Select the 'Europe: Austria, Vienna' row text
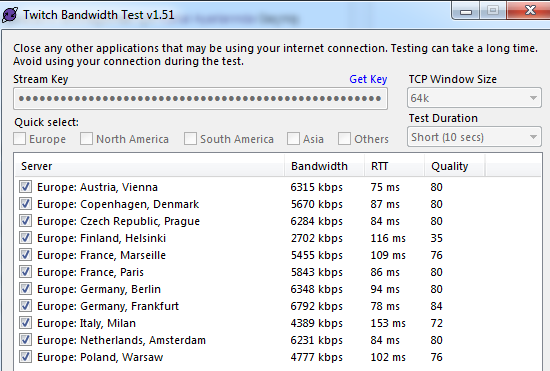This screenshot has width=550, height=371. point(98,187)
